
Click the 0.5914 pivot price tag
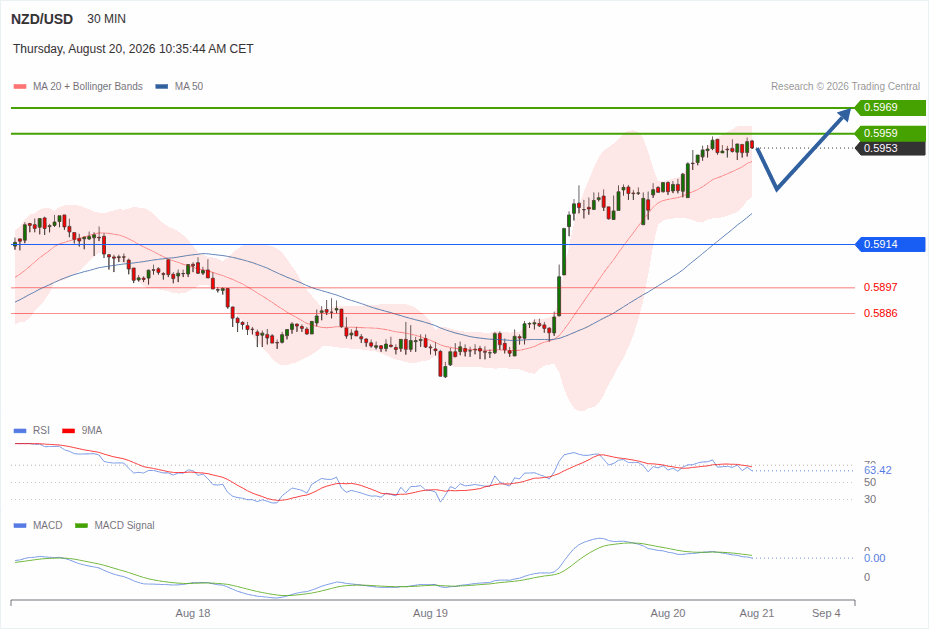pos(890,244)
